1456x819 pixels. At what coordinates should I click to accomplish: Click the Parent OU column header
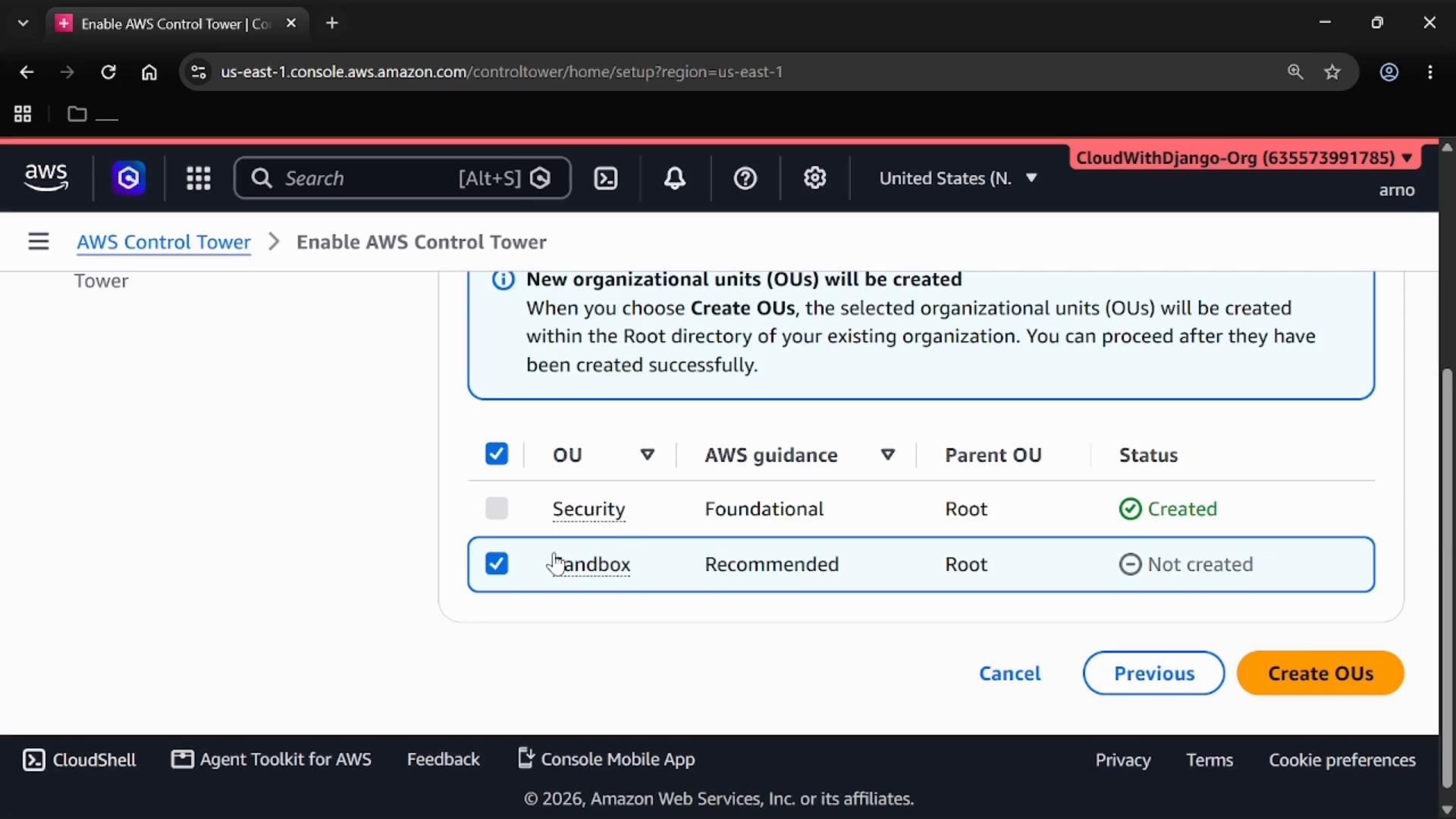[993, 455]
